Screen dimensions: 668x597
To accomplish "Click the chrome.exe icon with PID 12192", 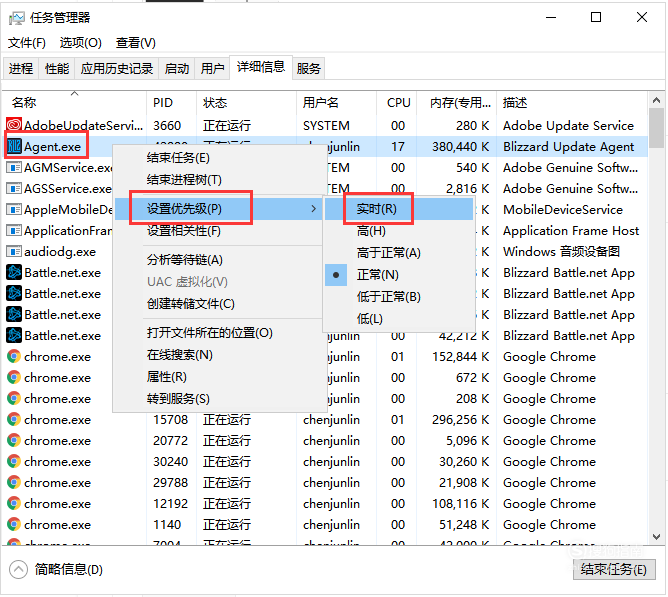I will pyautogui.click(x=14, y=503).
